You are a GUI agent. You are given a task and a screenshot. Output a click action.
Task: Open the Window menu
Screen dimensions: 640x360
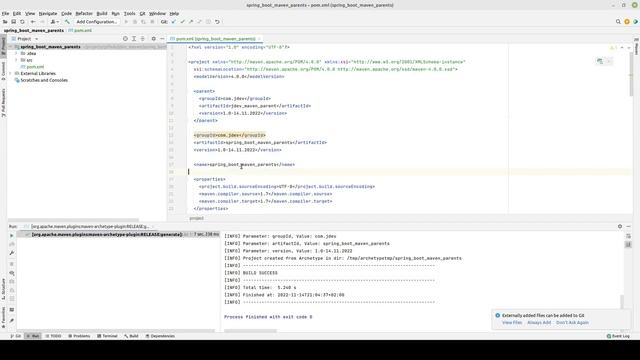[x=157, y=13]
